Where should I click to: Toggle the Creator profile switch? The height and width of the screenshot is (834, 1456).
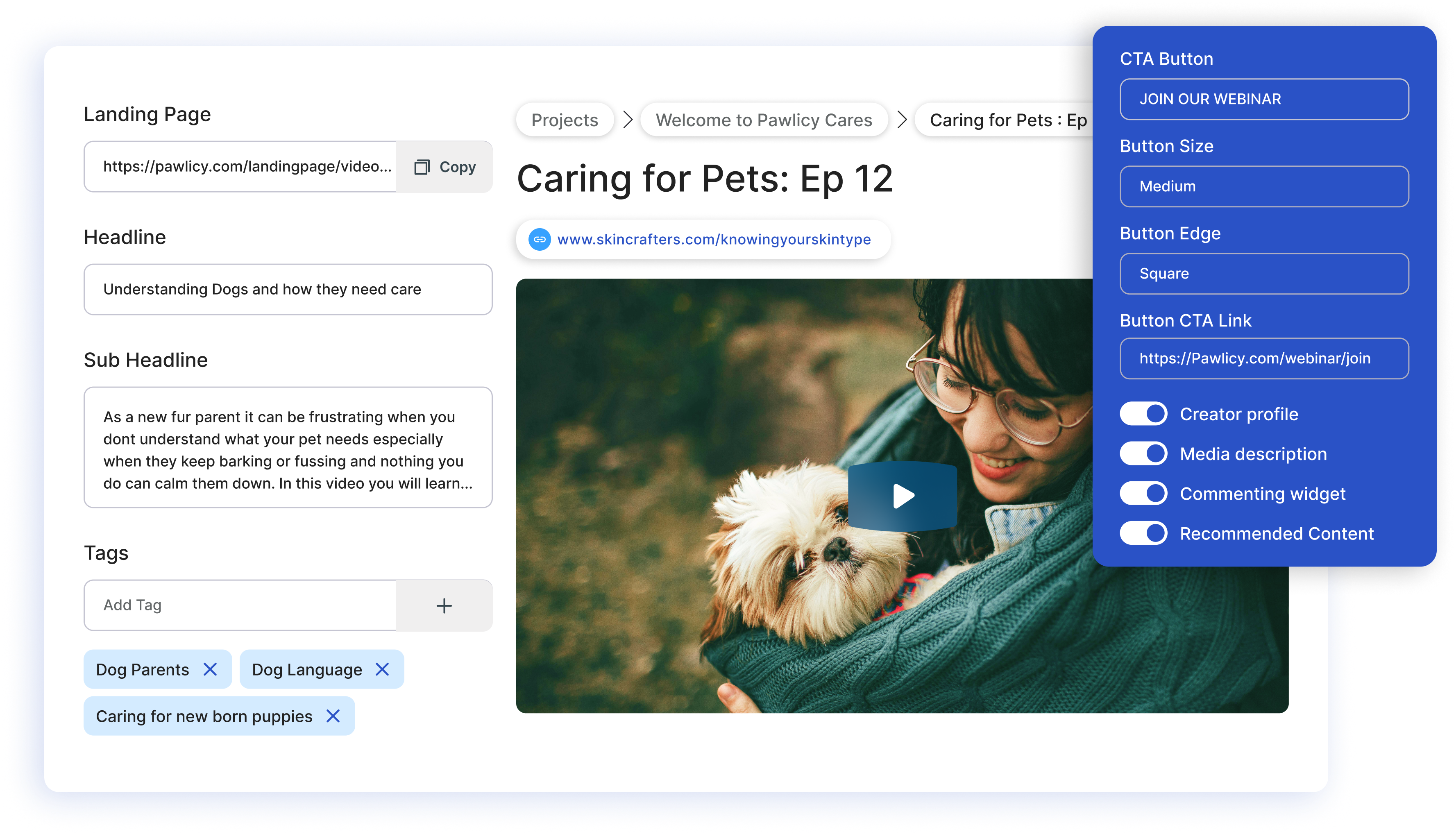tap(1144, 413)
